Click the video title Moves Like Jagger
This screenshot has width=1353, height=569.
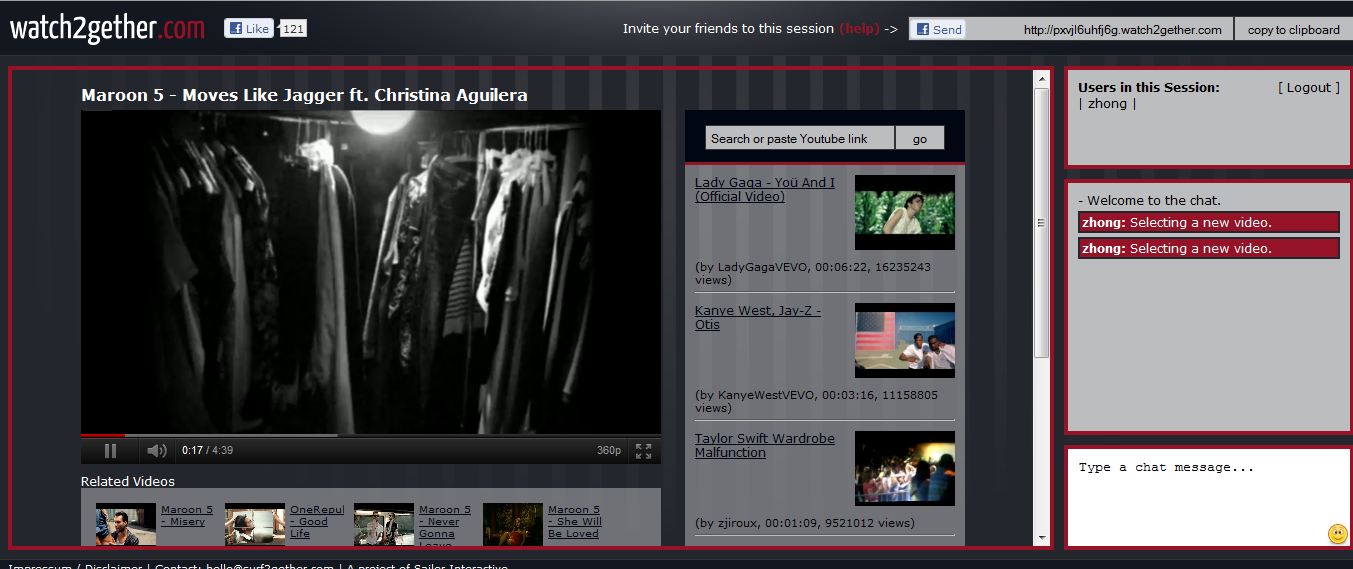point(304,95)
